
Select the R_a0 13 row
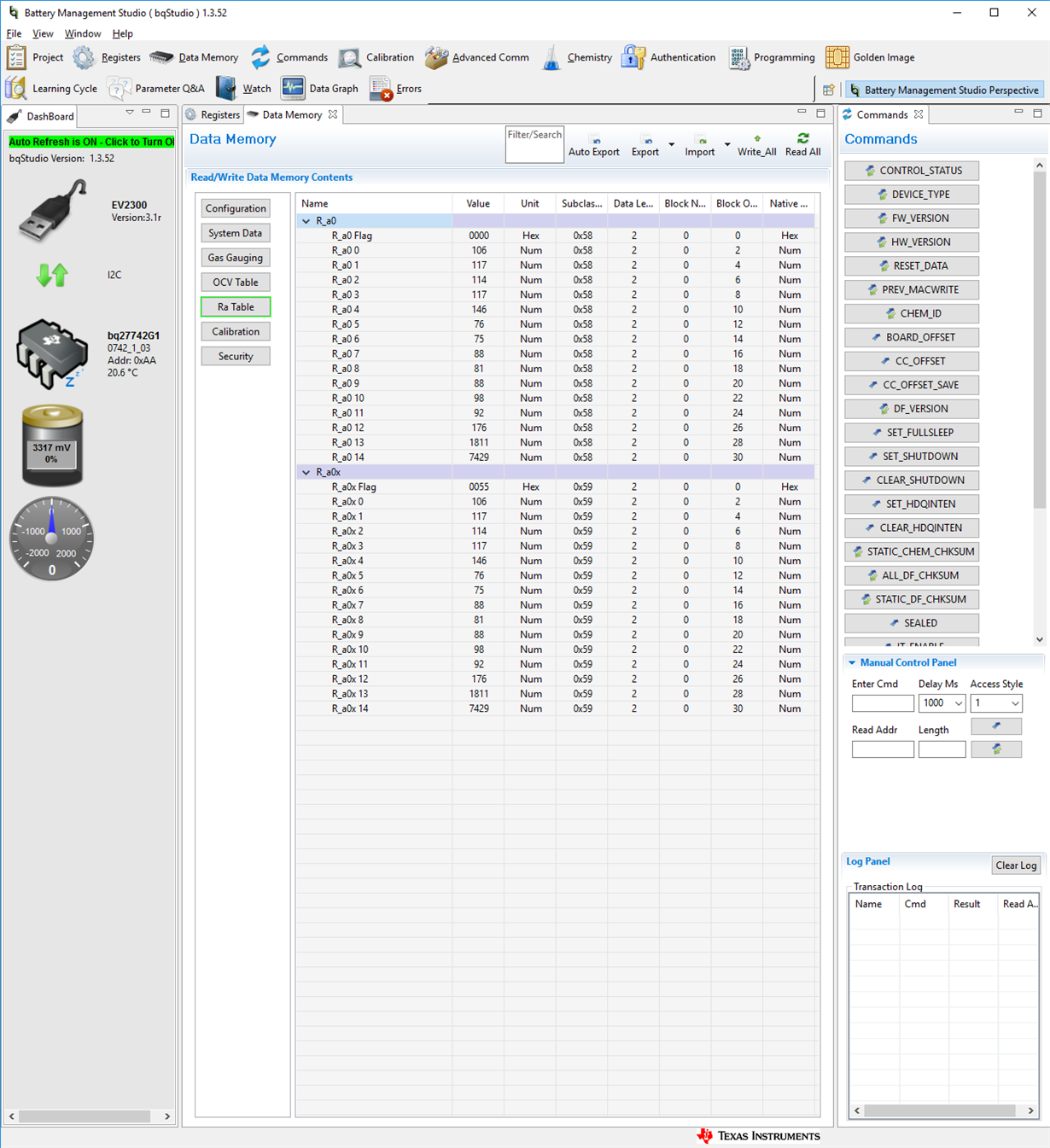(555, 443)
